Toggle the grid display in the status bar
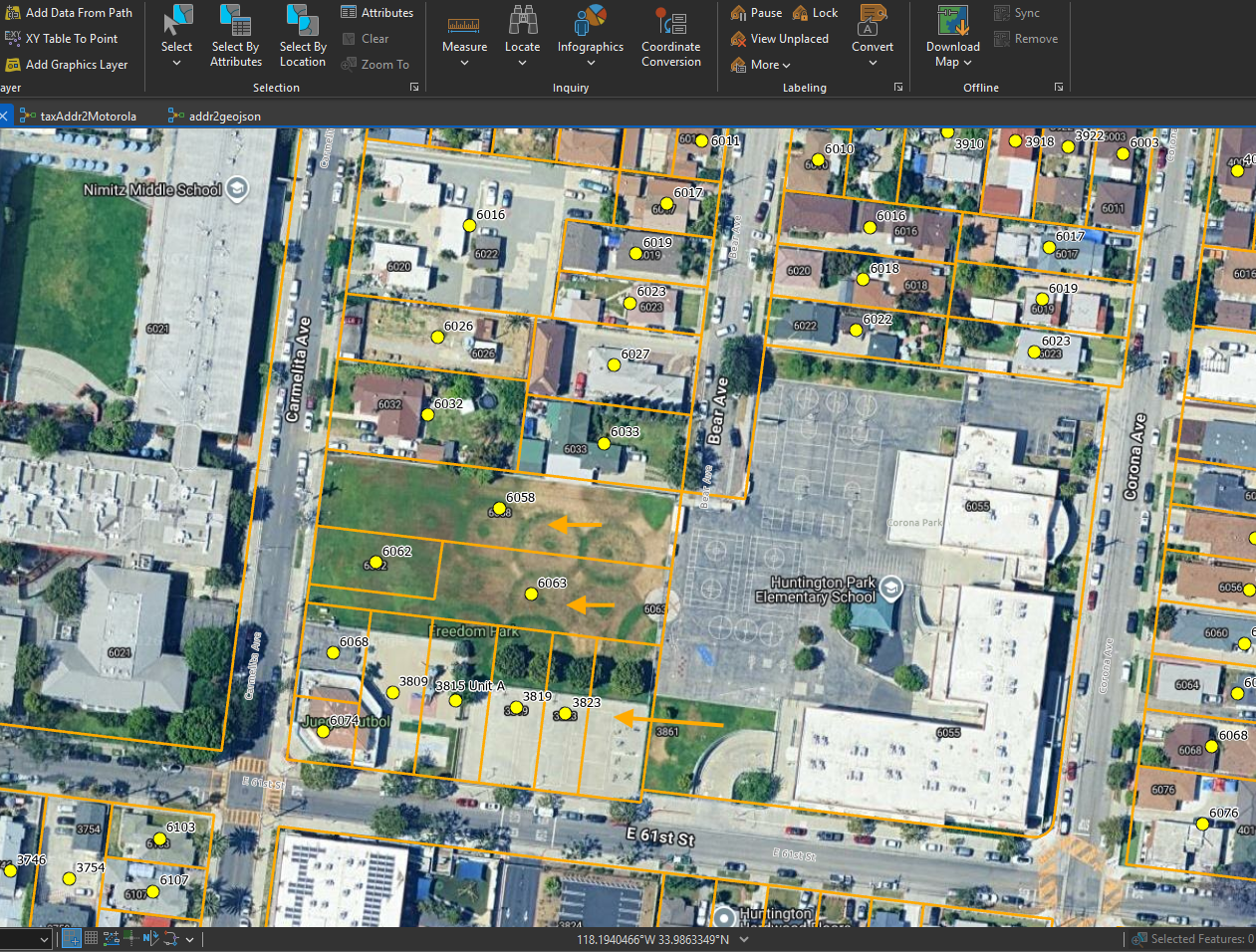Screen dimensions: 1256x952 point(91,938)
